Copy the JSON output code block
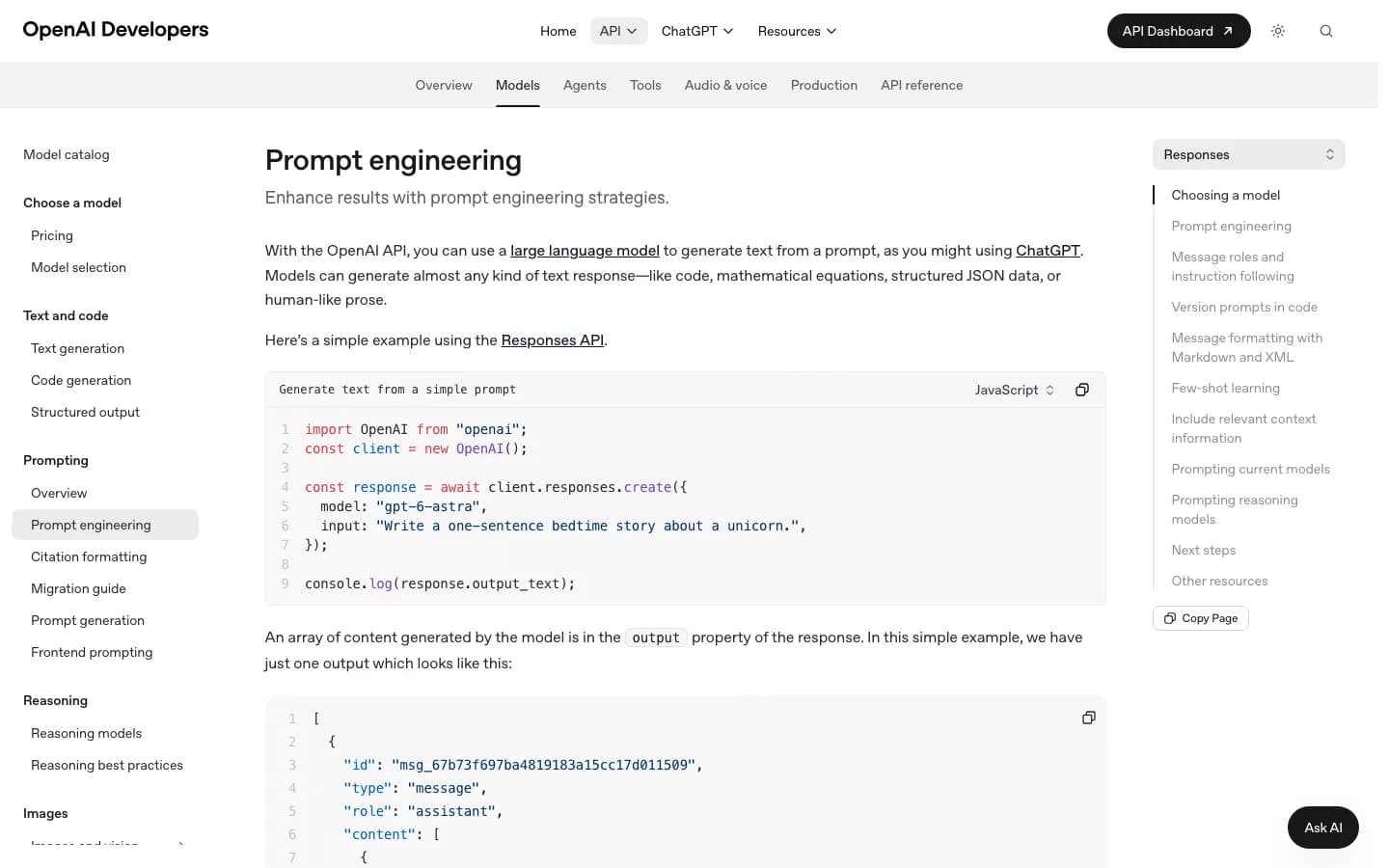Viewport: 1389px width, 868px height. (1089, 718)
